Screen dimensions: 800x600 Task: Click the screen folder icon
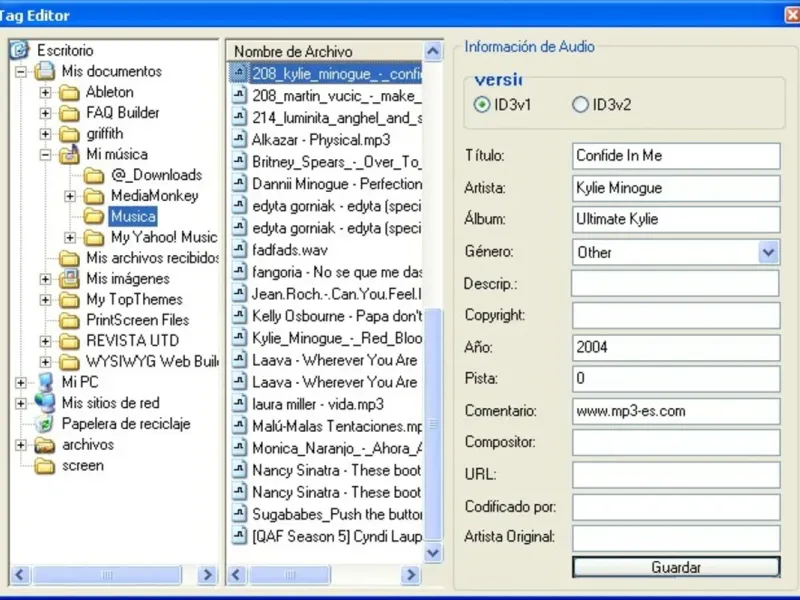(x=44, y=466)
